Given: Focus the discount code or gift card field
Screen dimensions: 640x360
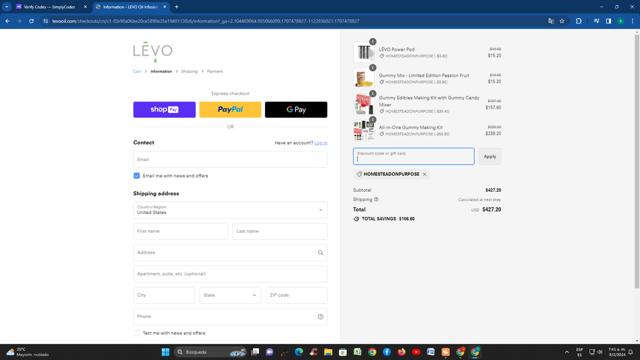Looking at the screenshot, I should coord(414,157).
